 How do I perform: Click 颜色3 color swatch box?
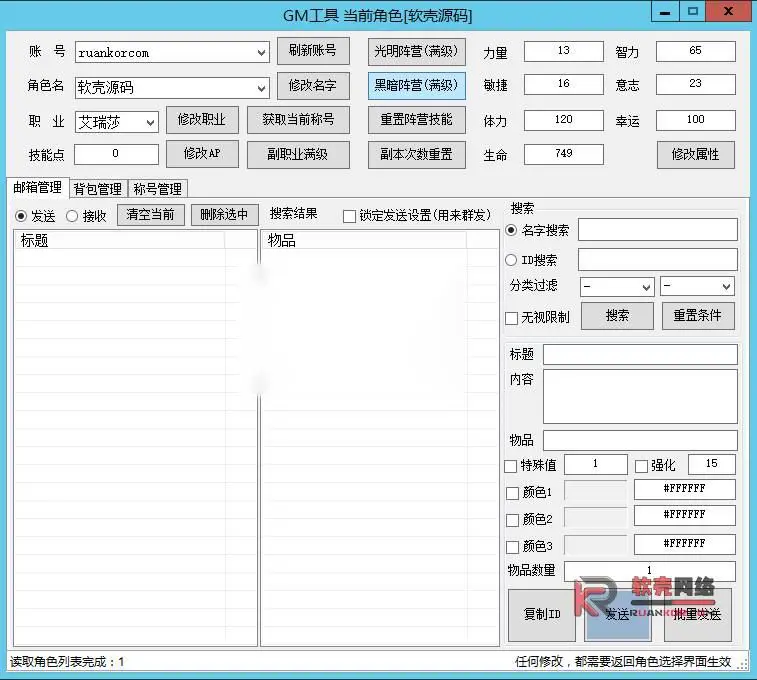pos(595,545)
